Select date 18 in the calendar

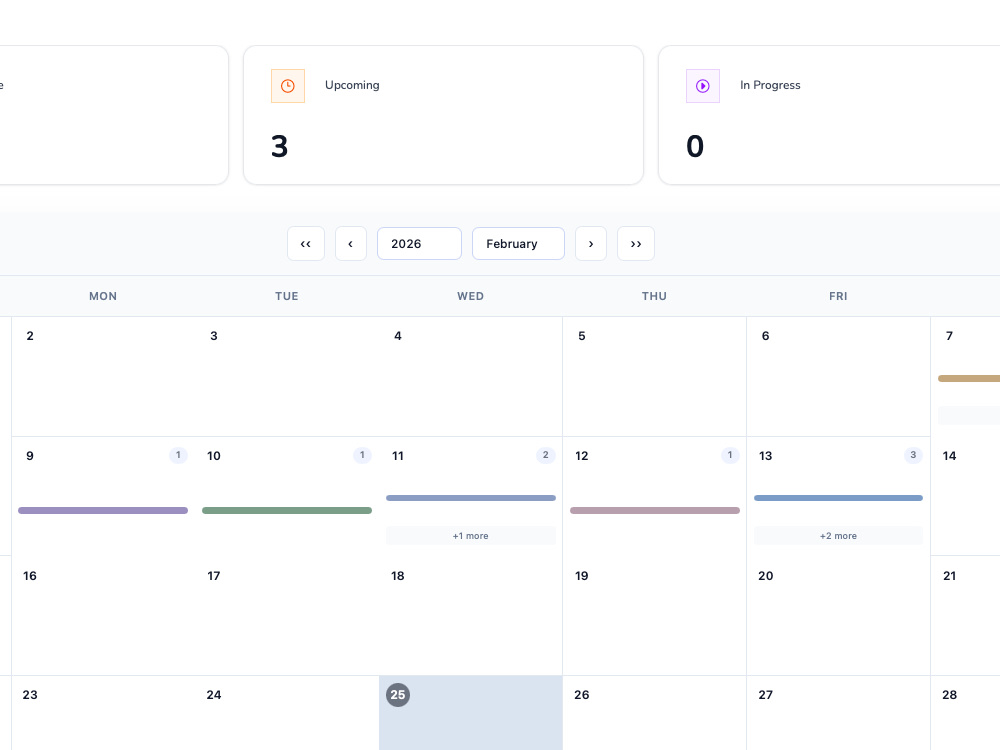click(398, 576)
